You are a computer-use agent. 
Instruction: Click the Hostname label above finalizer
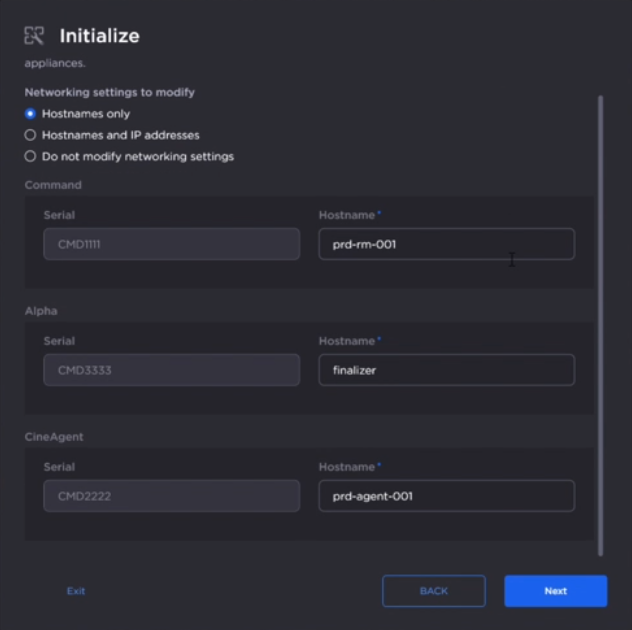pyautogui.click(x=347, y=341)
